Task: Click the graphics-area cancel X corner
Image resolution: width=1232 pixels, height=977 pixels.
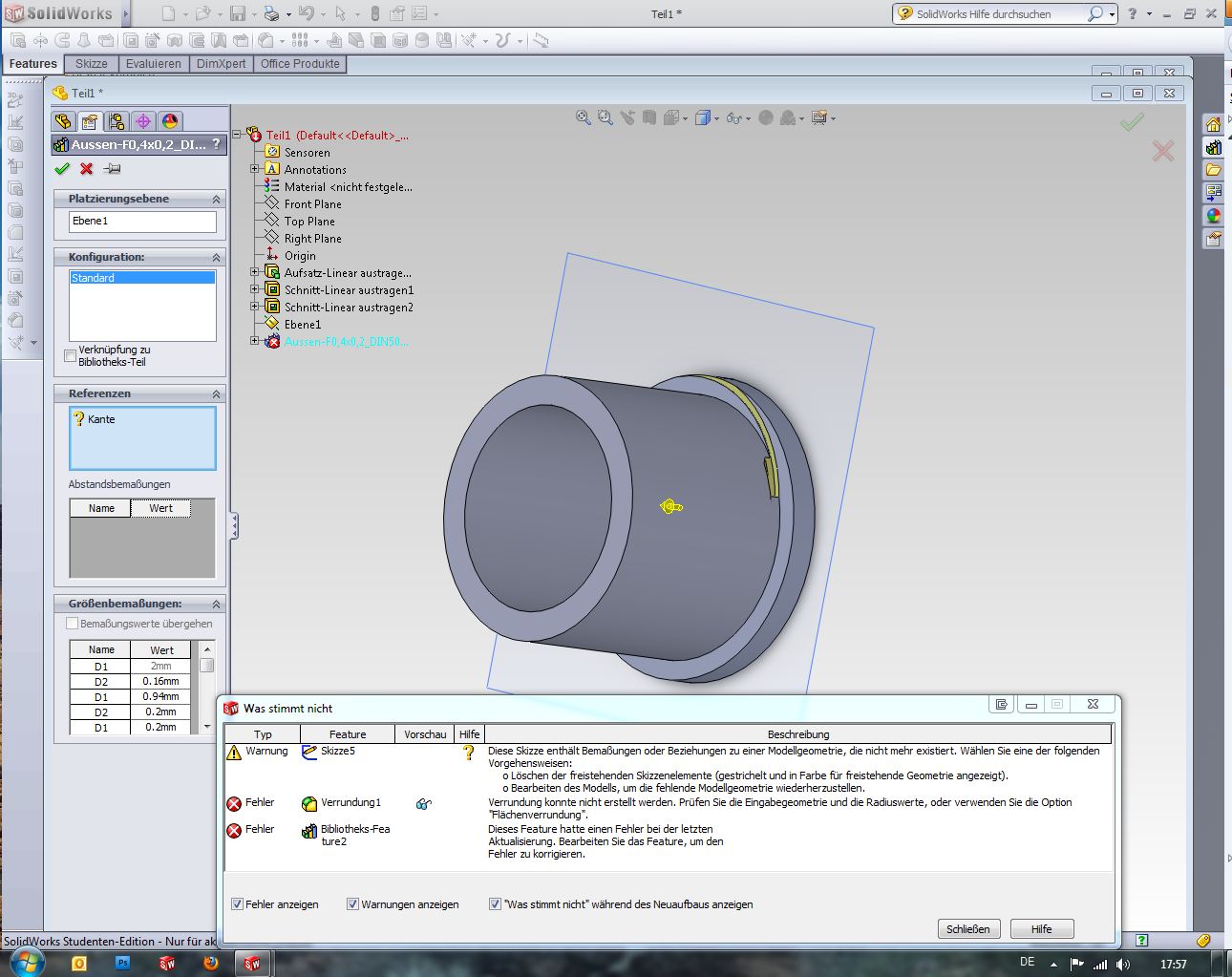Action: [1162, 151]
